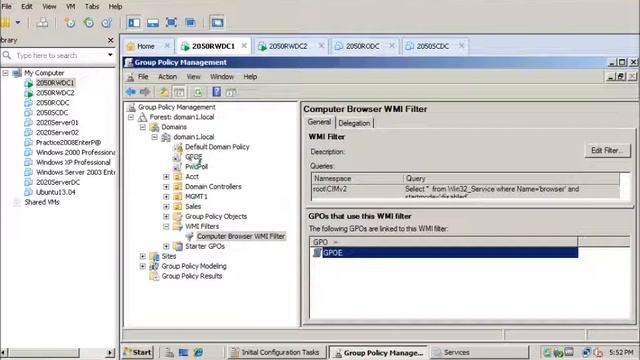This screenshot has height=360, width=640.
Task: Select 2050RWDC2 in the library list
Action: pos(55,93)
